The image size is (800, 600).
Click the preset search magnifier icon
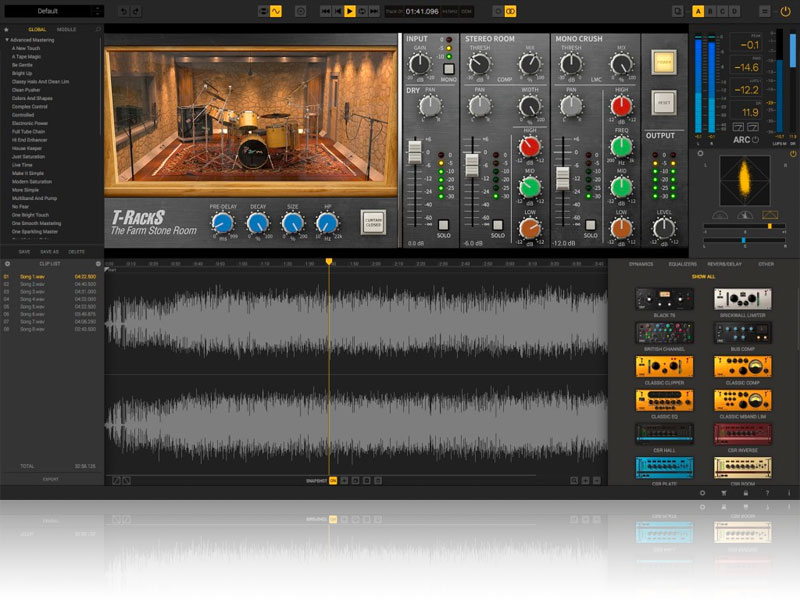pyautogui.click(x=97, y=29)
